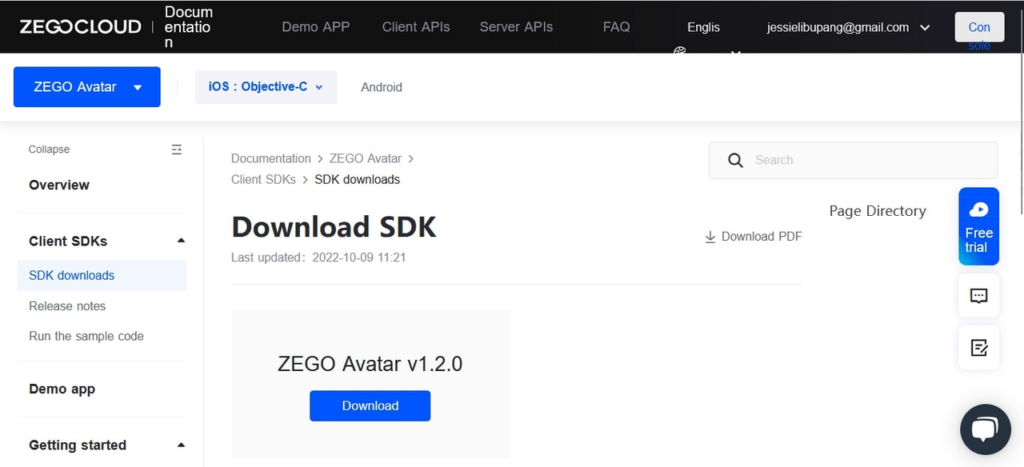This screenshot has width=1024, height=467.
Task: Open Release notes in the sidebar
Action: point(67,306)
